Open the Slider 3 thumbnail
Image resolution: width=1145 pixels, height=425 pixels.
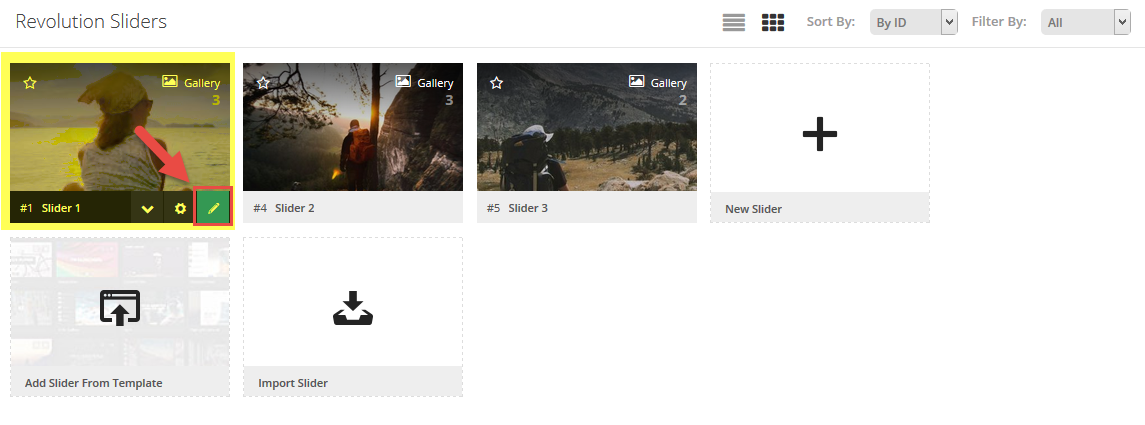coord(587,127)
